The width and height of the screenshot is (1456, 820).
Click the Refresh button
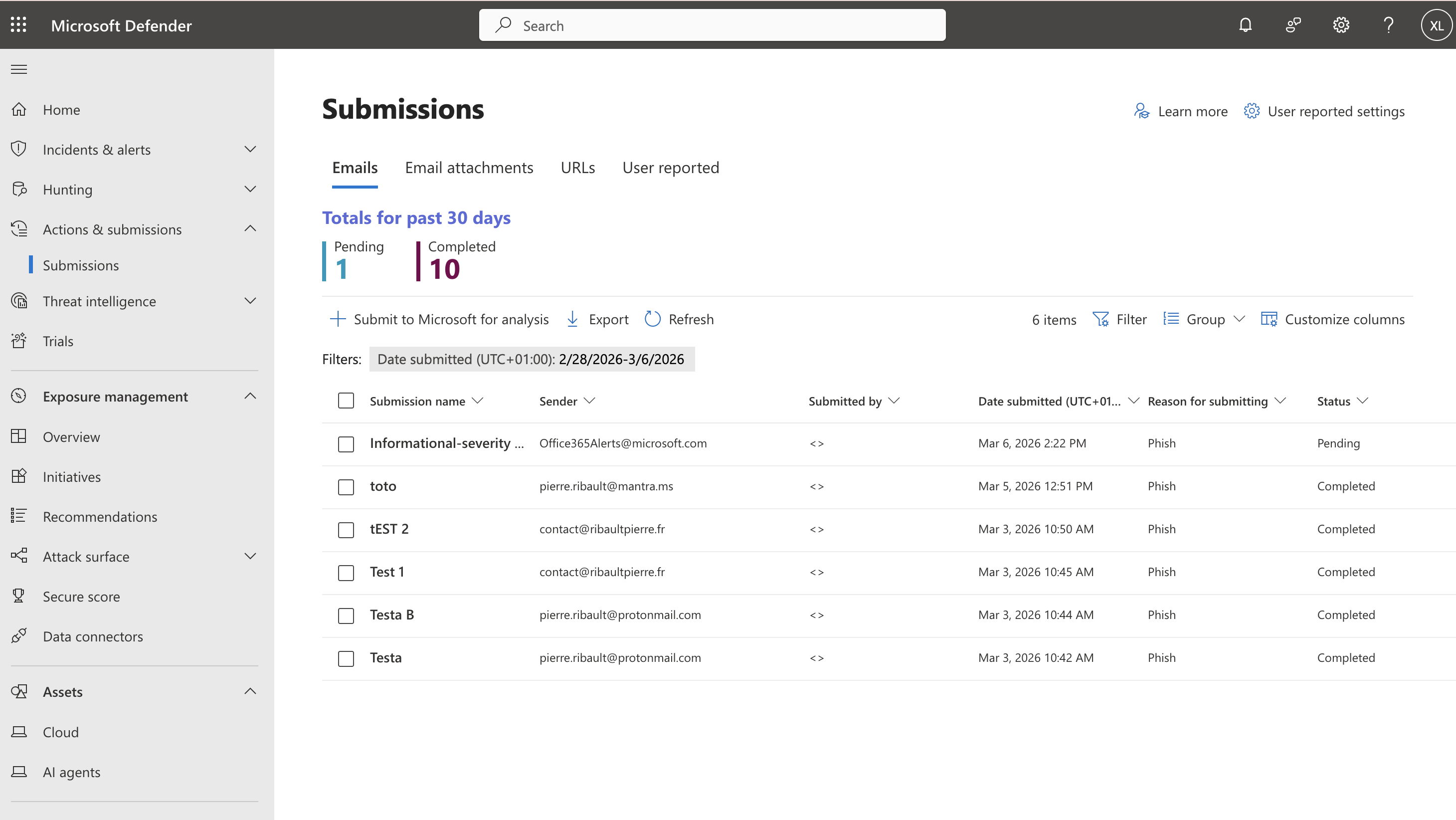(680, 319)
